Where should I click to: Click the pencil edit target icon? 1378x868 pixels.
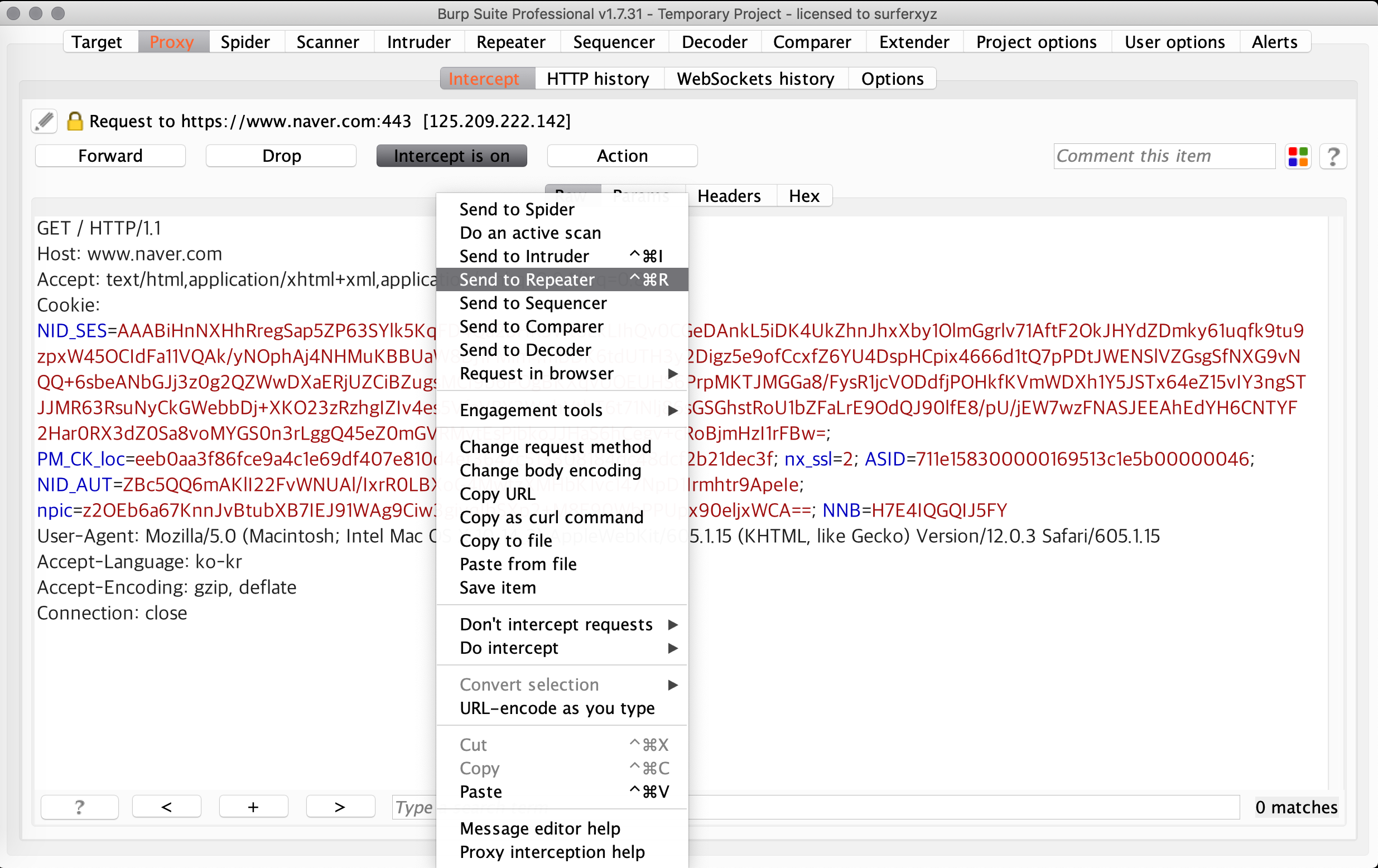44,120
